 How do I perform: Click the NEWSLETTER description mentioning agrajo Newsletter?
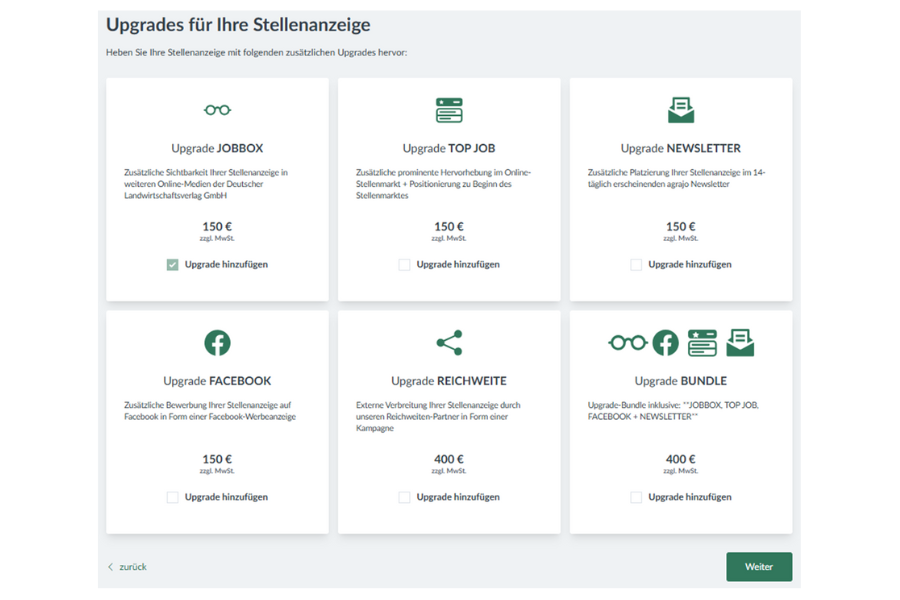(676, 178)
